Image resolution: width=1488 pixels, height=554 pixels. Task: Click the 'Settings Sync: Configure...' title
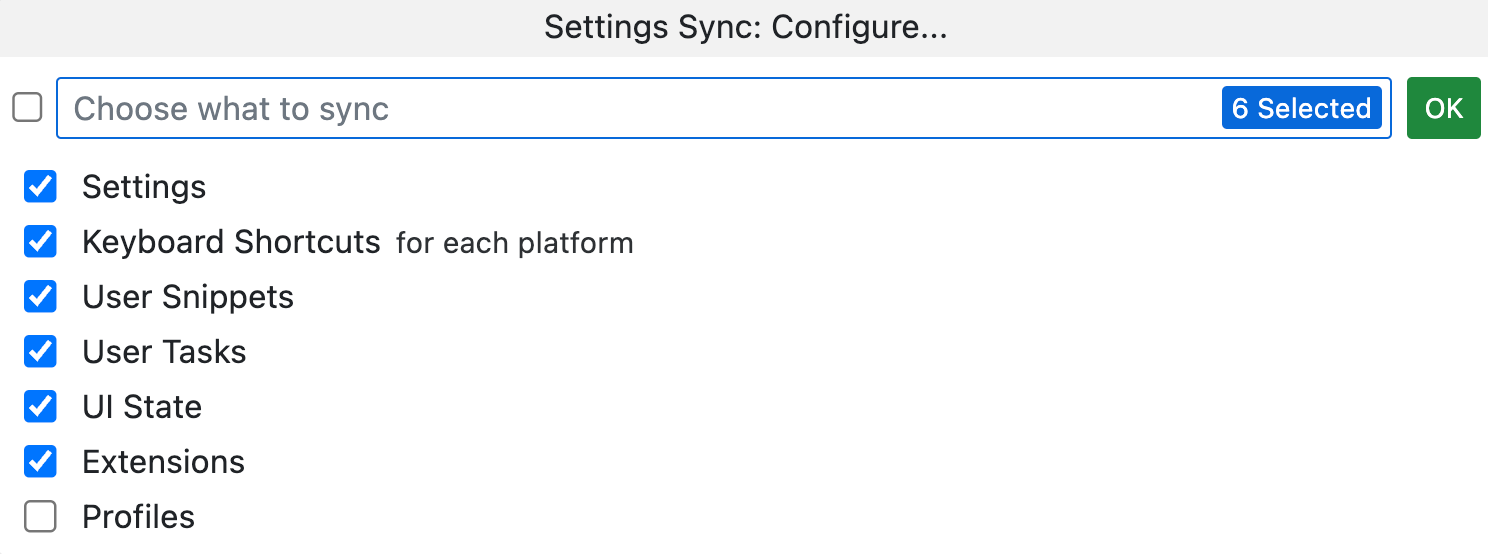click(745, 27)
